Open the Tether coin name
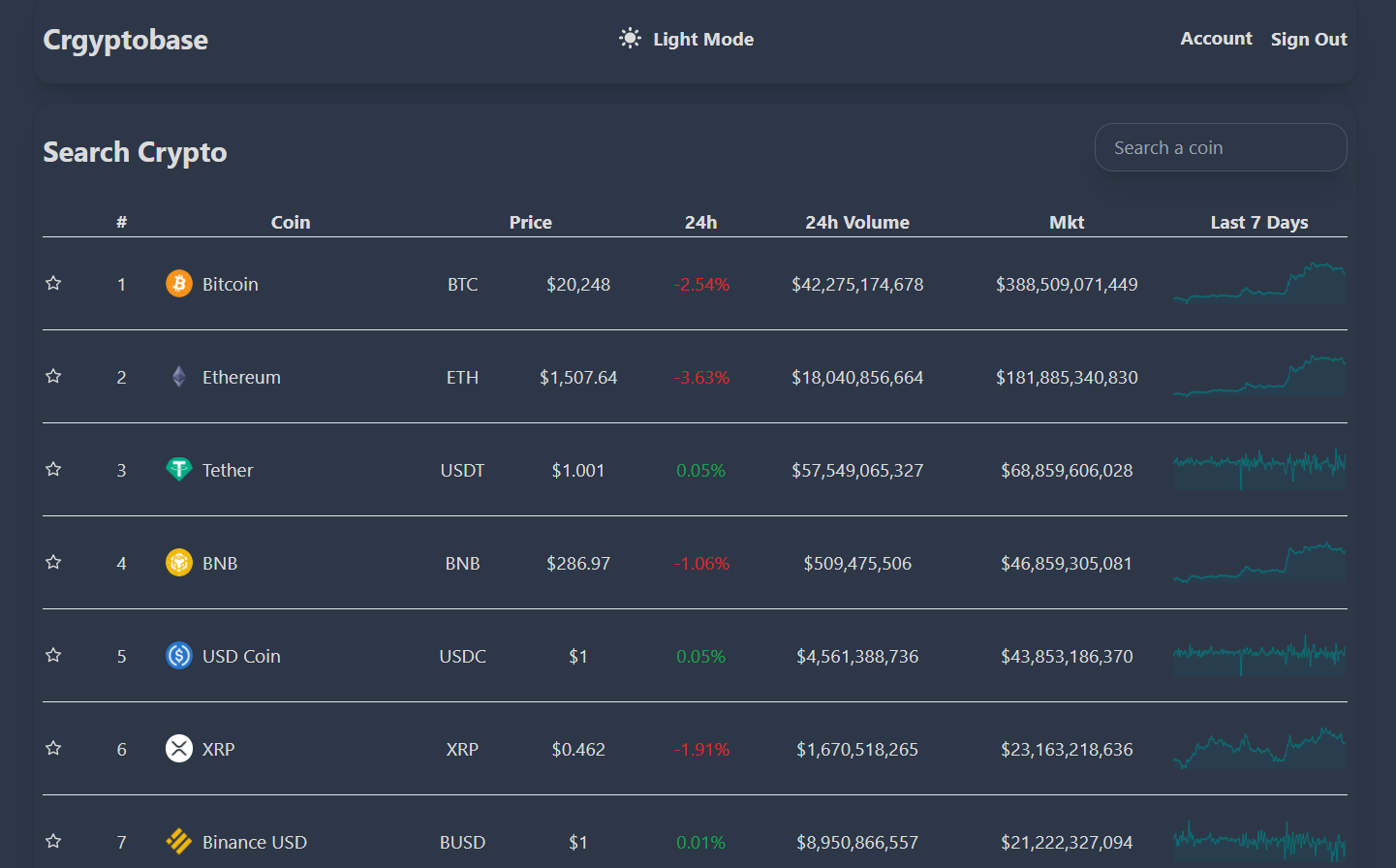 (x=228, y=470)
